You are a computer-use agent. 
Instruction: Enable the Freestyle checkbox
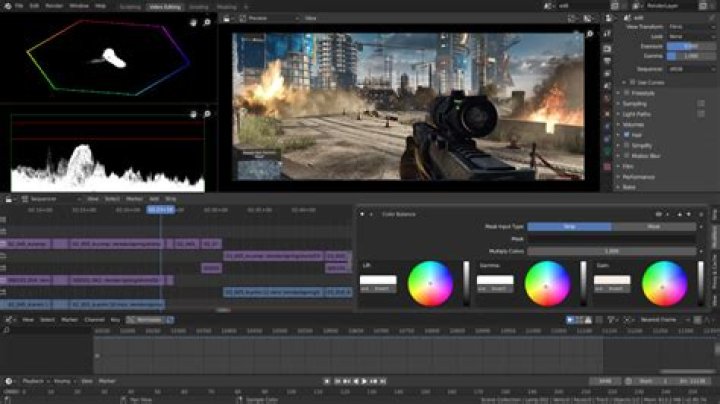coord(627,93)
